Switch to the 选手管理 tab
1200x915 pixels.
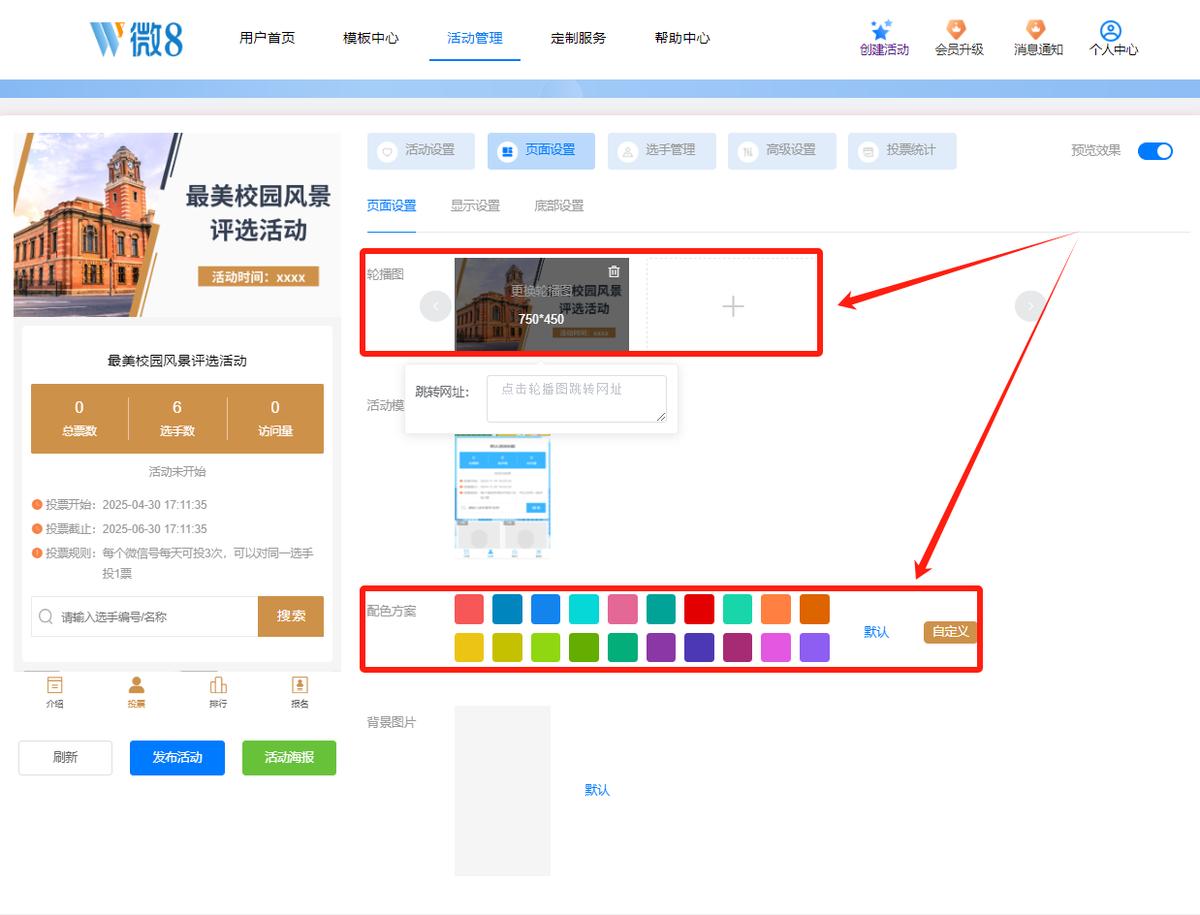(662, 151)
